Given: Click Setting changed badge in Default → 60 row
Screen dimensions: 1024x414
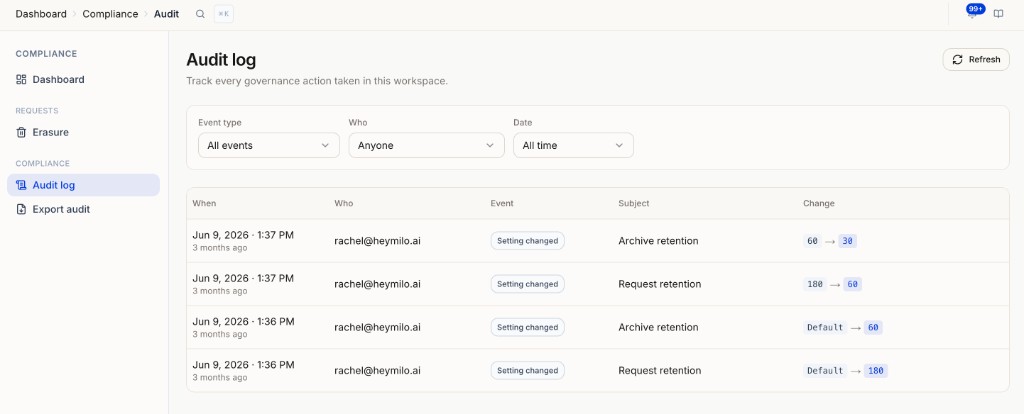Looking at the screenshot, I should pyautogui.click(x=528, y=327).
